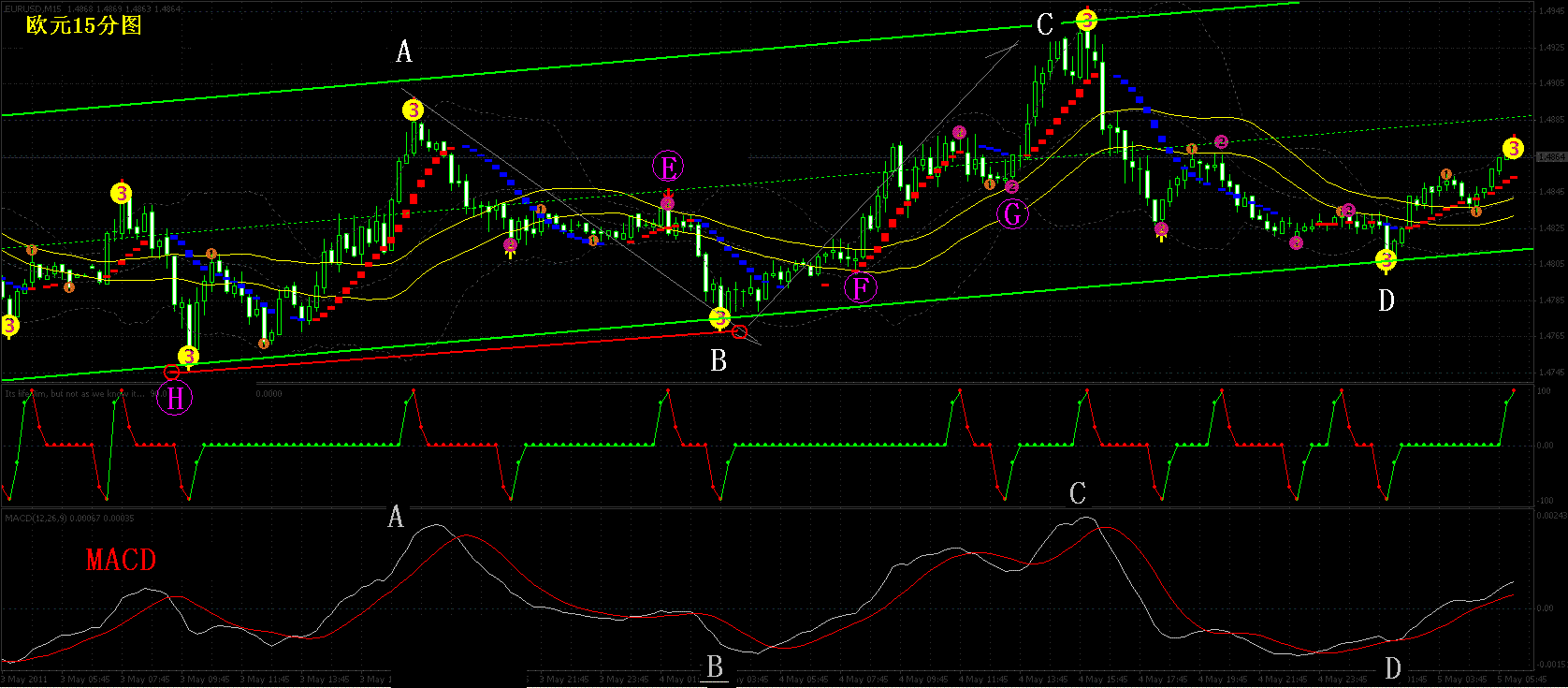Click the "4 May 23:45" time label
This screenshot has width=1568, height=688.
tap(1343, 680)
